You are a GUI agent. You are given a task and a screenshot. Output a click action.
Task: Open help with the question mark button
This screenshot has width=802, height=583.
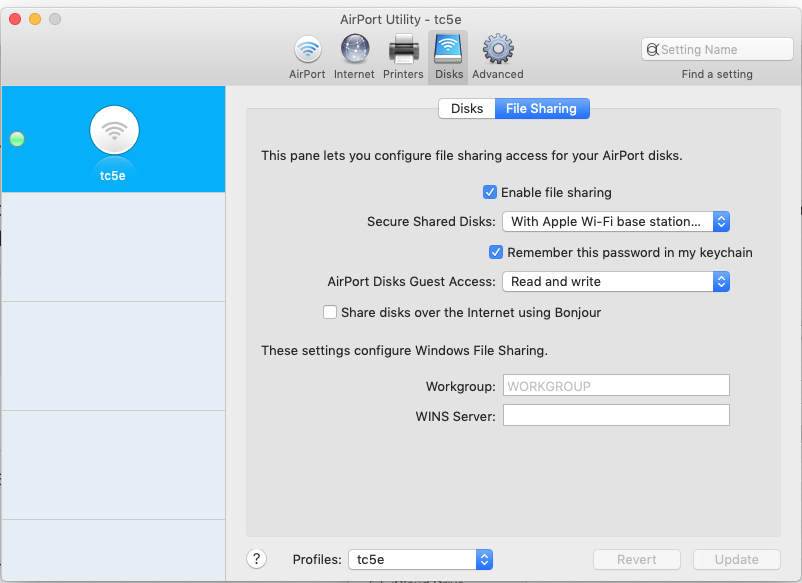pyautogui.click(x=256, y=559)
